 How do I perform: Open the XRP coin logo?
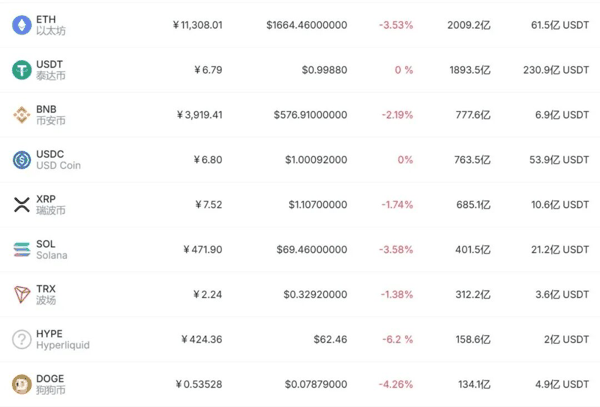click(22, 205)
